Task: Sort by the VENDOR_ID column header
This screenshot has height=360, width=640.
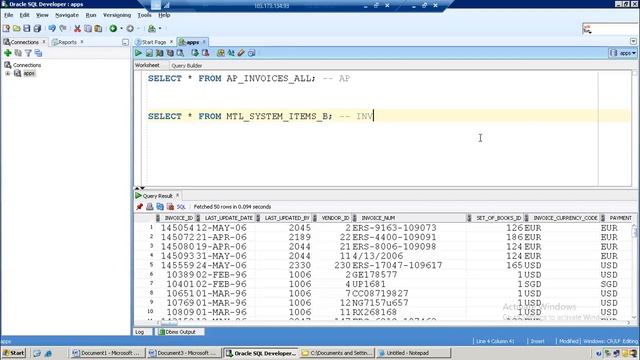Action: coord(335,218)
